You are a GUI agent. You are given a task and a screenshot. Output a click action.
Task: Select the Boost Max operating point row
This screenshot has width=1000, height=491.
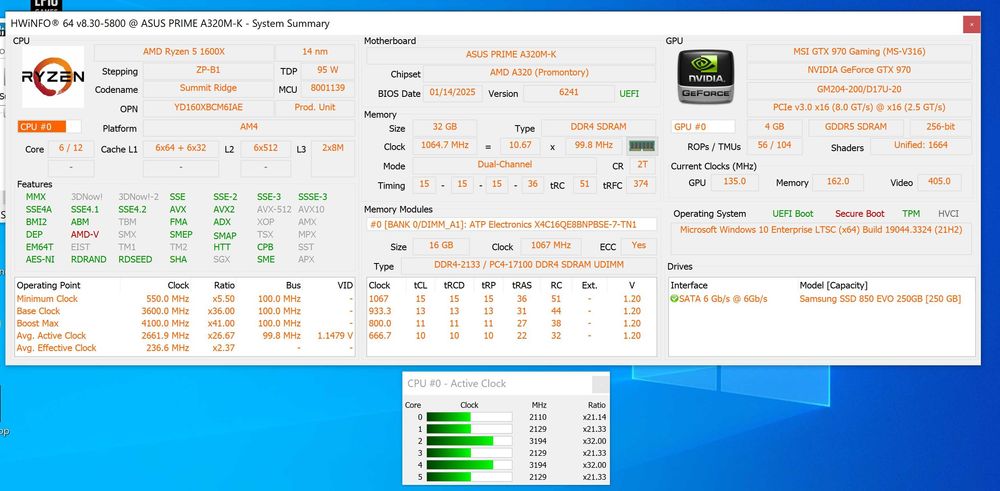pos(185,323)
